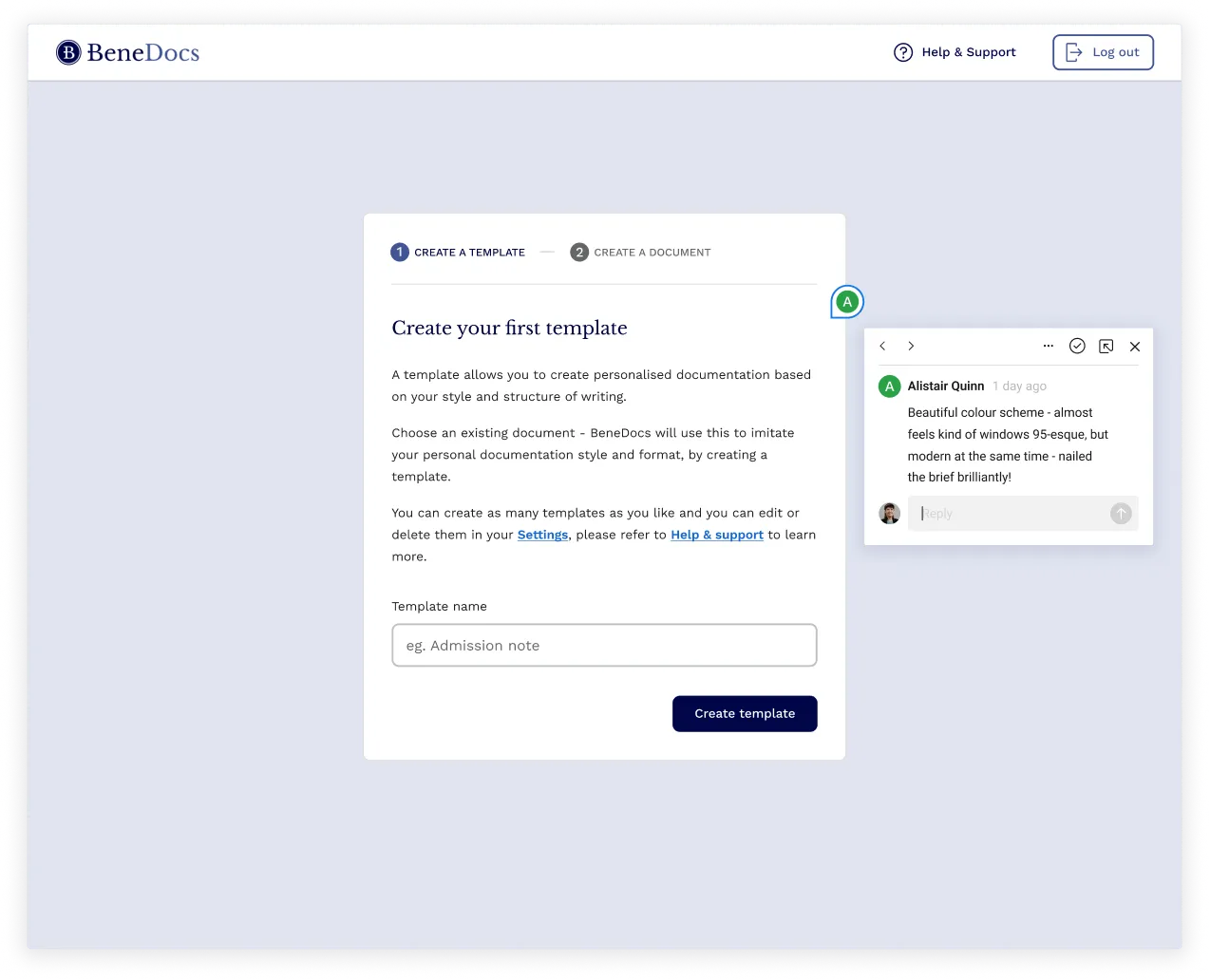Click Alistair Quinn's green avatar
This screenshot has width=1210, height=980.
coord(889,386)
